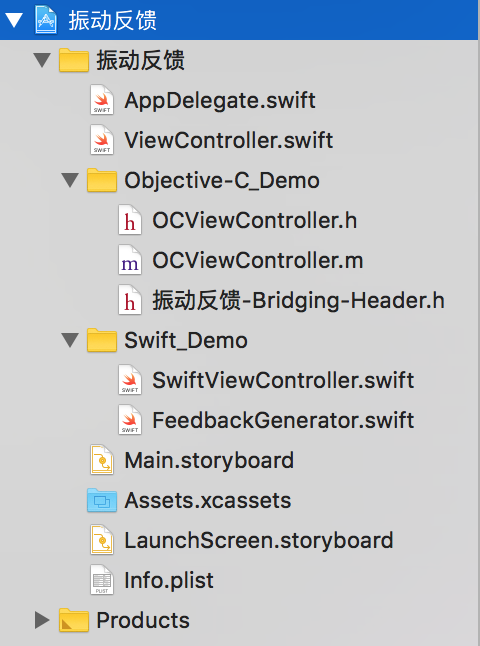This screenshot has width=480, height=646.
Task: Select SwiftViewController.swift file
Action: point(283,380)
